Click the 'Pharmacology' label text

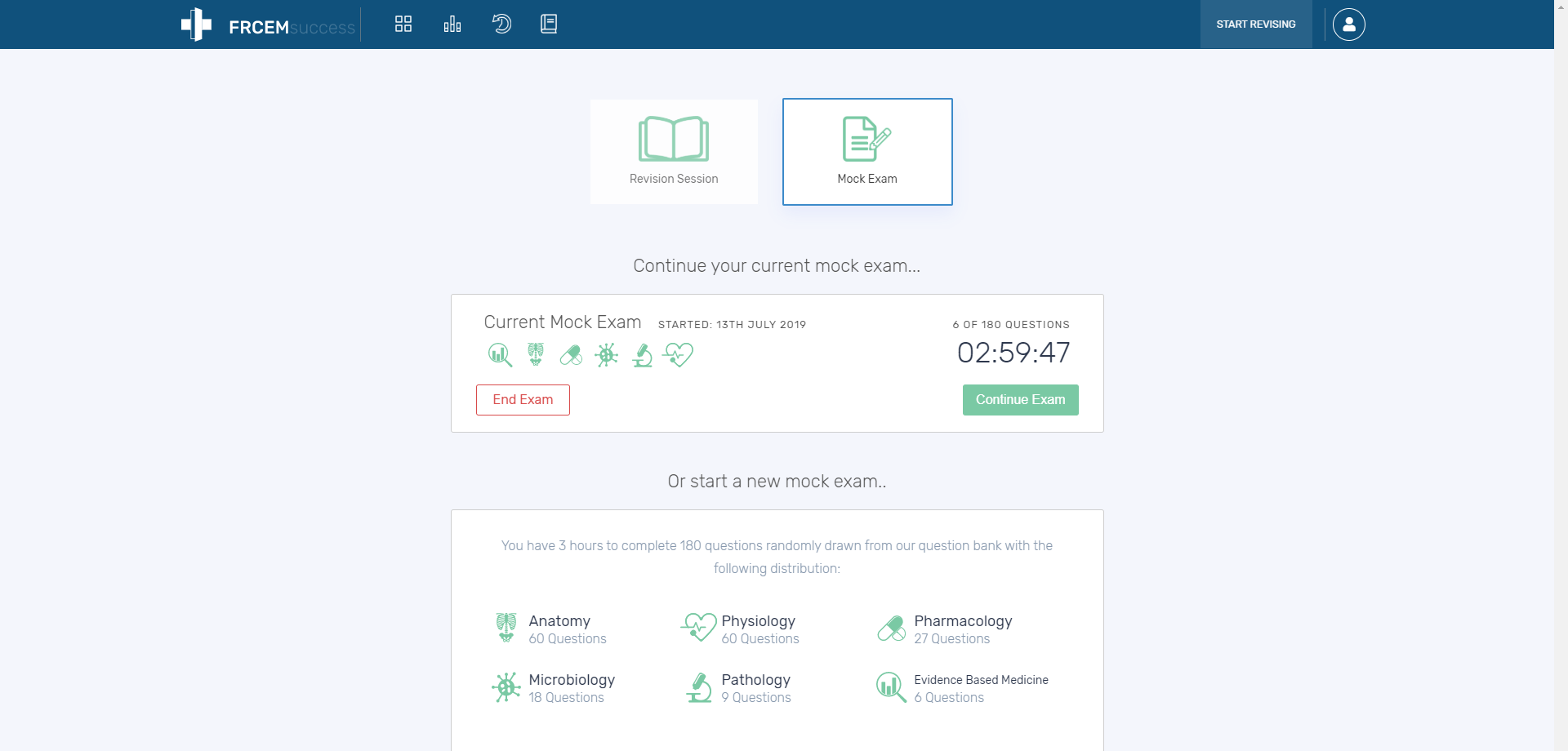click(x=964, y=621)
